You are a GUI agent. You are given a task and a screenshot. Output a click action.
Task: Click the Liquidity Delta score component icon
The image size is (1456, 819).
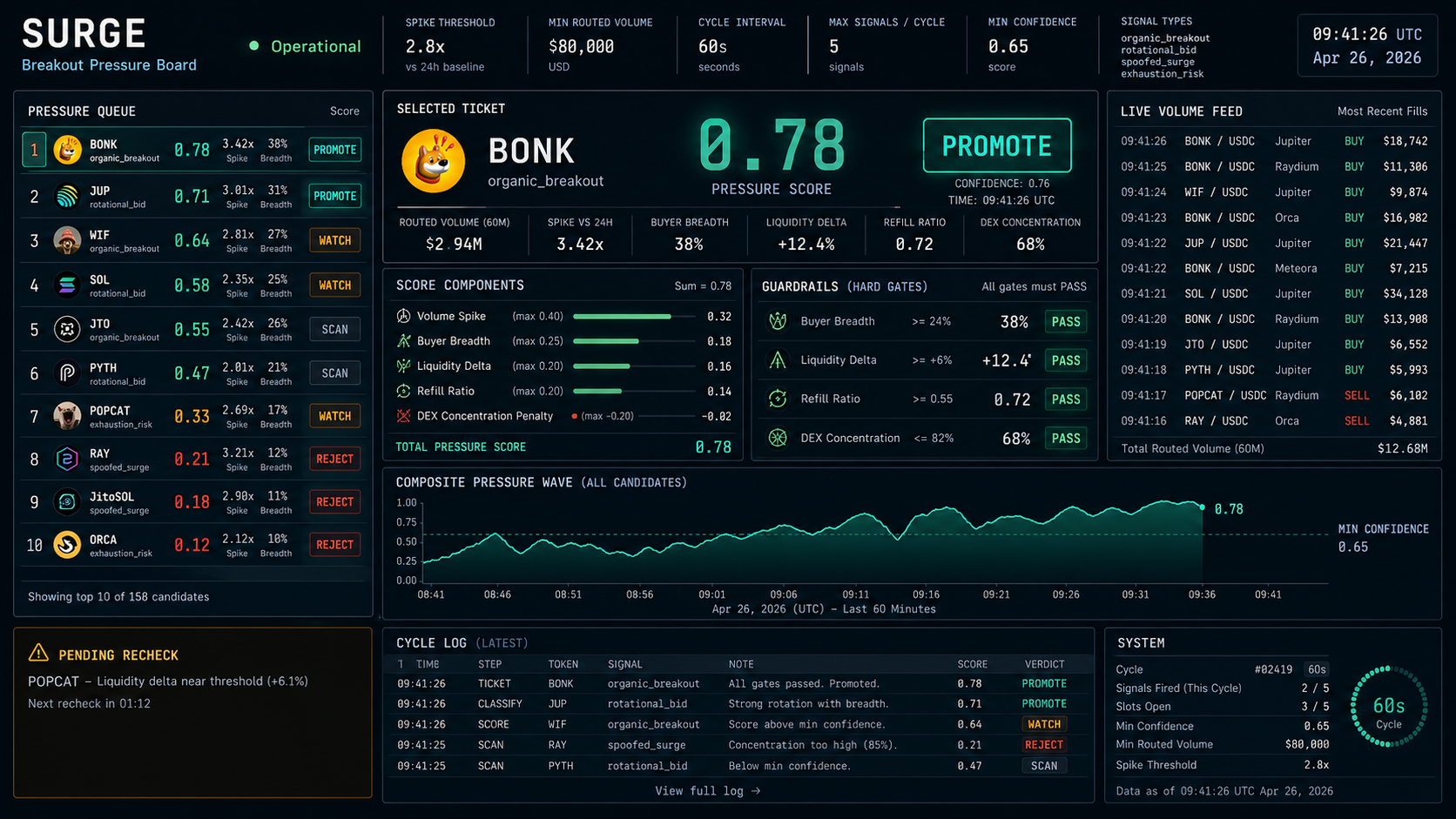(x=403, y=366)
